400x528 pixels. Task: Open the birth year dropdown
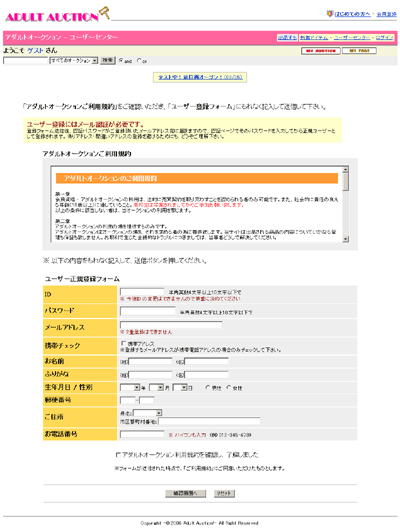[x=130, y=388]
